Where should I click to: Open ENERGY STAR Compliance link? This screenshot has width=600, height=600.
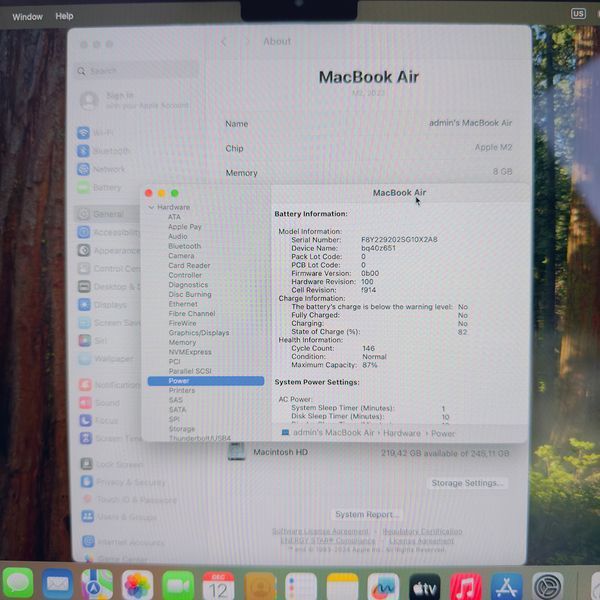pyautogui.click(x=328, y=541)
